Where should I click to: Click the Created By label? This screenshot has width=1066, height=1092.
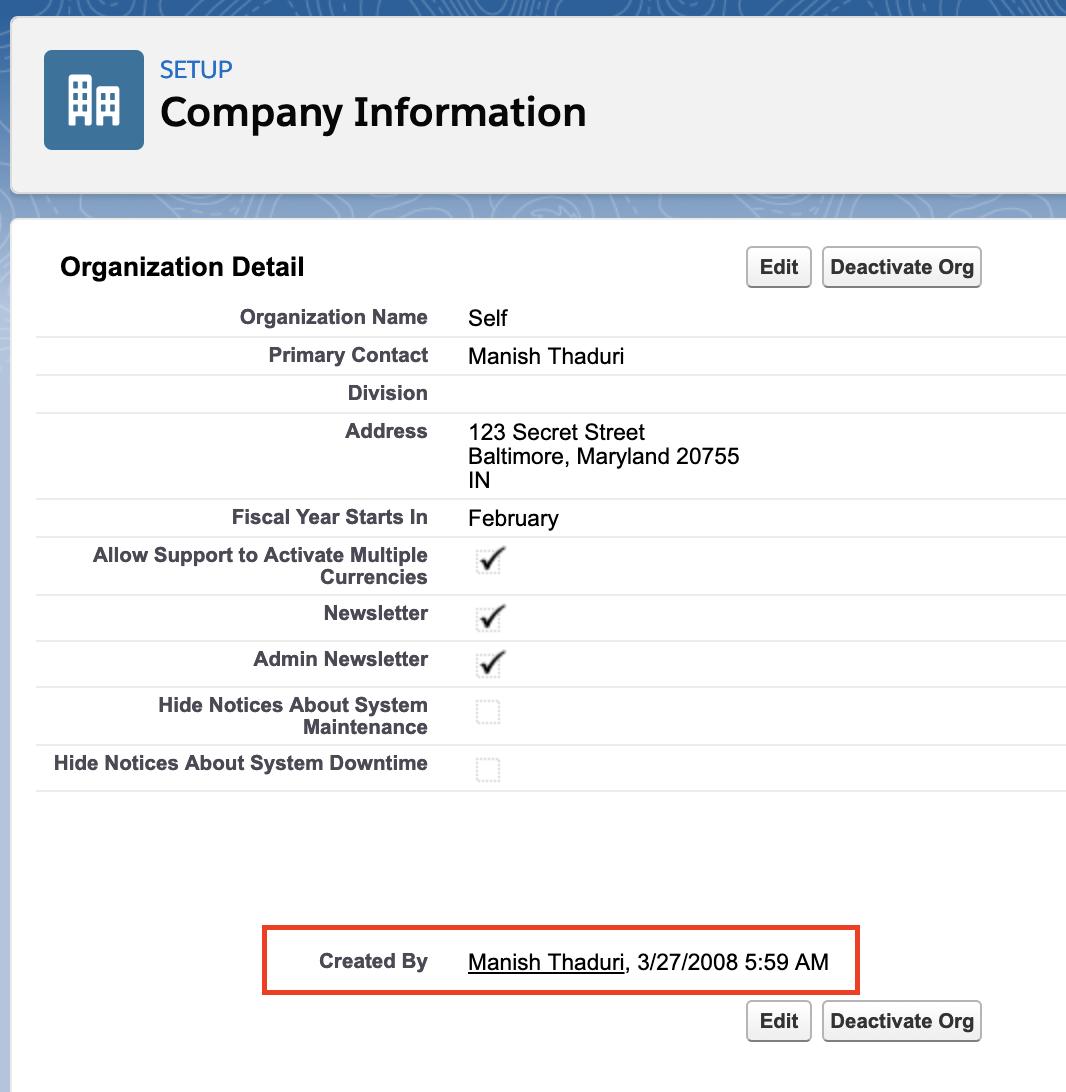[x=373, y=961]
